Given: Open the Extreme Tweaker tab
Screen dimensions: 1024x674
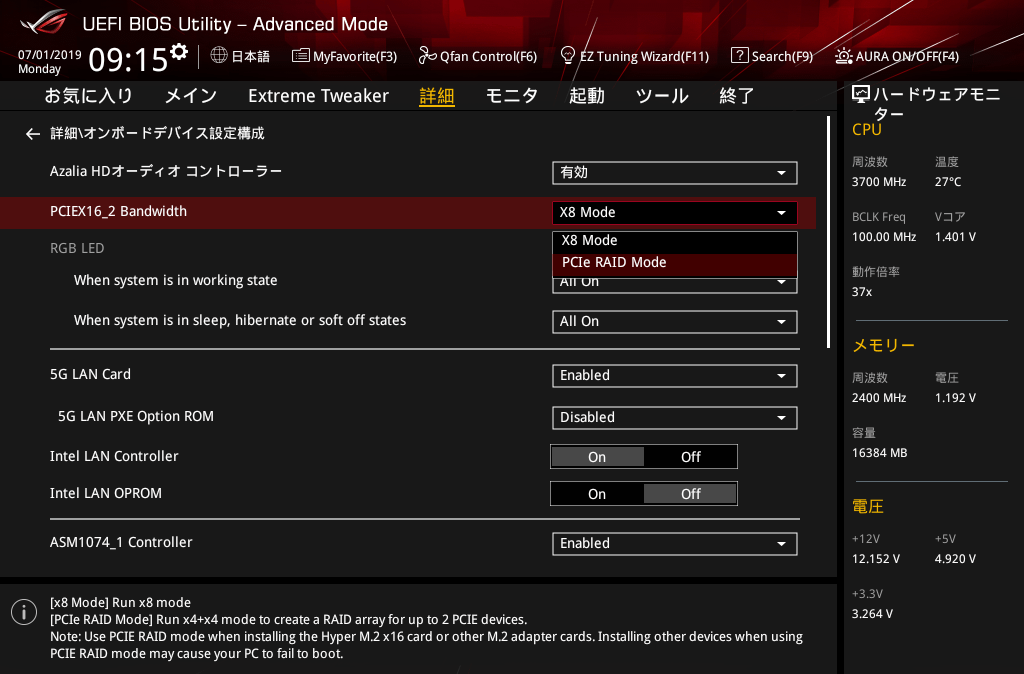Looking at the screenshot, I should (319, 96).
